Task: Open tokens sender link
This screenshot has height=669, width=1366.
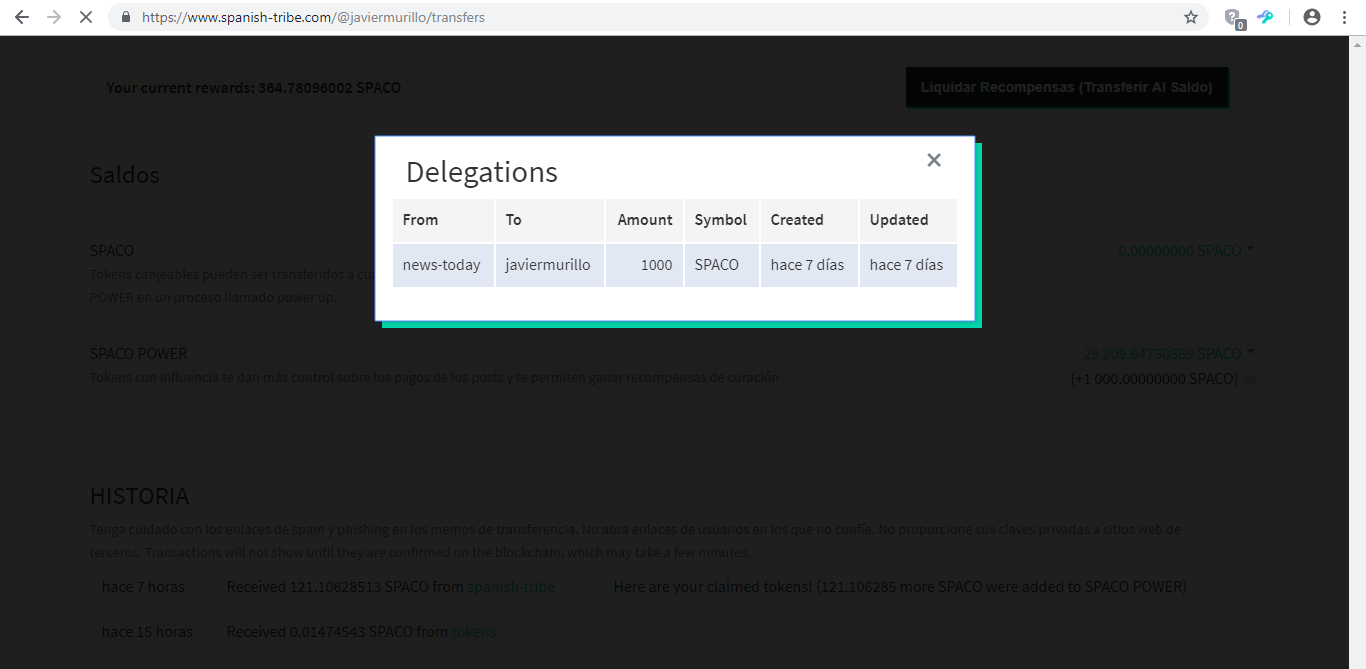Action: tap(474, 632)
